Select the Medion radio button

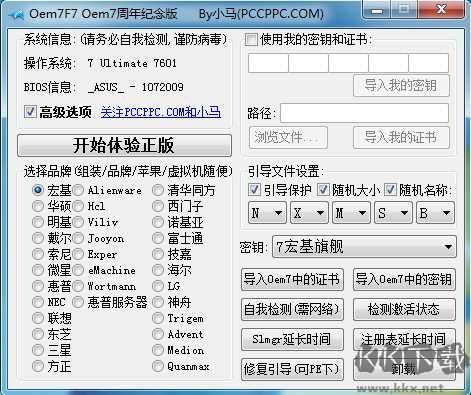click(x=158, y=350)
